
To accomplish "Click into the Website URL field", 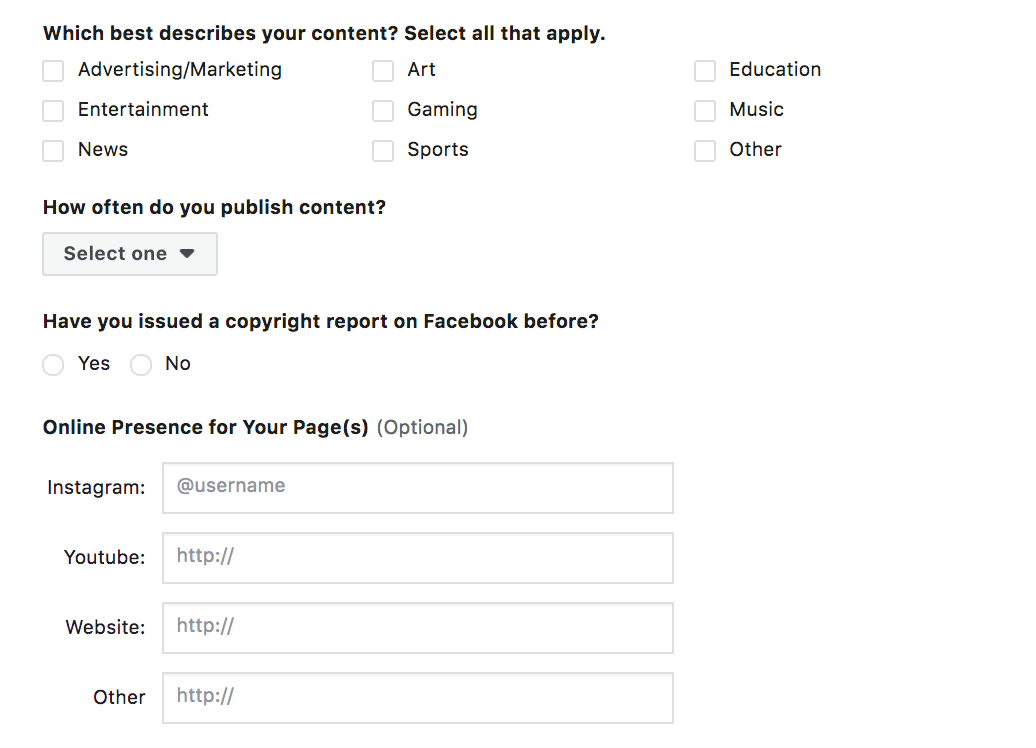I will click(417, 628).
